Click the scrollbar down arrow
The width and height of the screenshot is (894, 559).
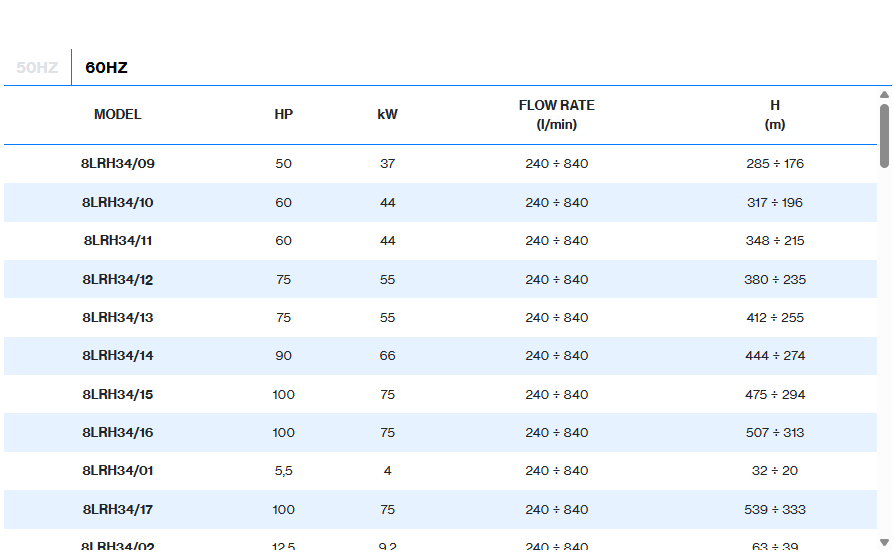point(884,542)
